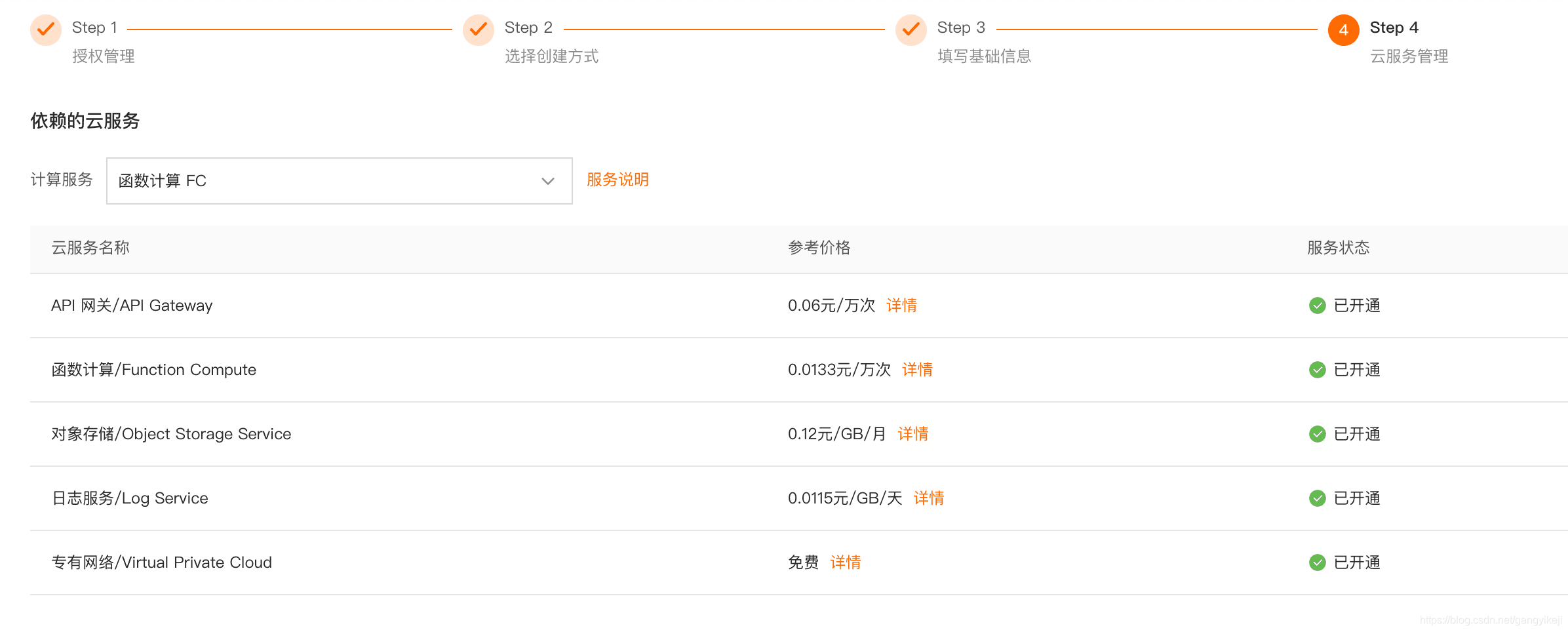Screen dimensions: 1568x632
Task: Go to the Step 2 选择创建方式 label
Action: 551,56
